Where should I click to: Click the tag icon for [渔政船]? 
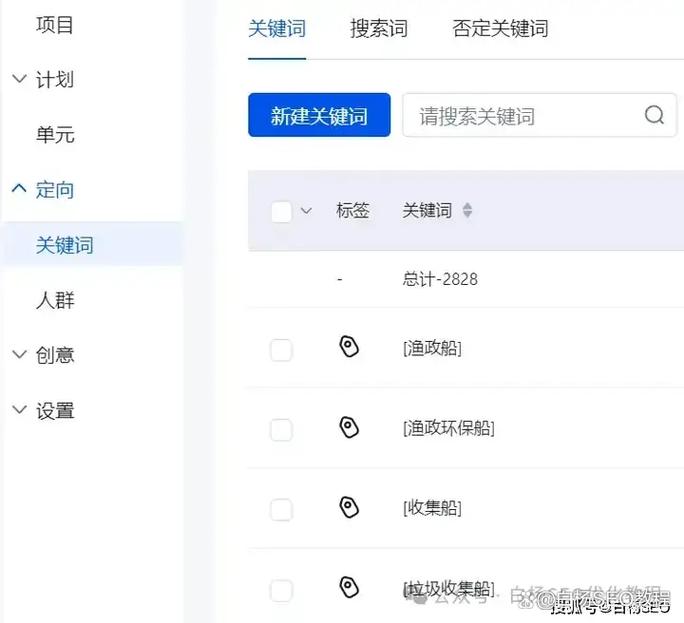[x=348, y=347]
